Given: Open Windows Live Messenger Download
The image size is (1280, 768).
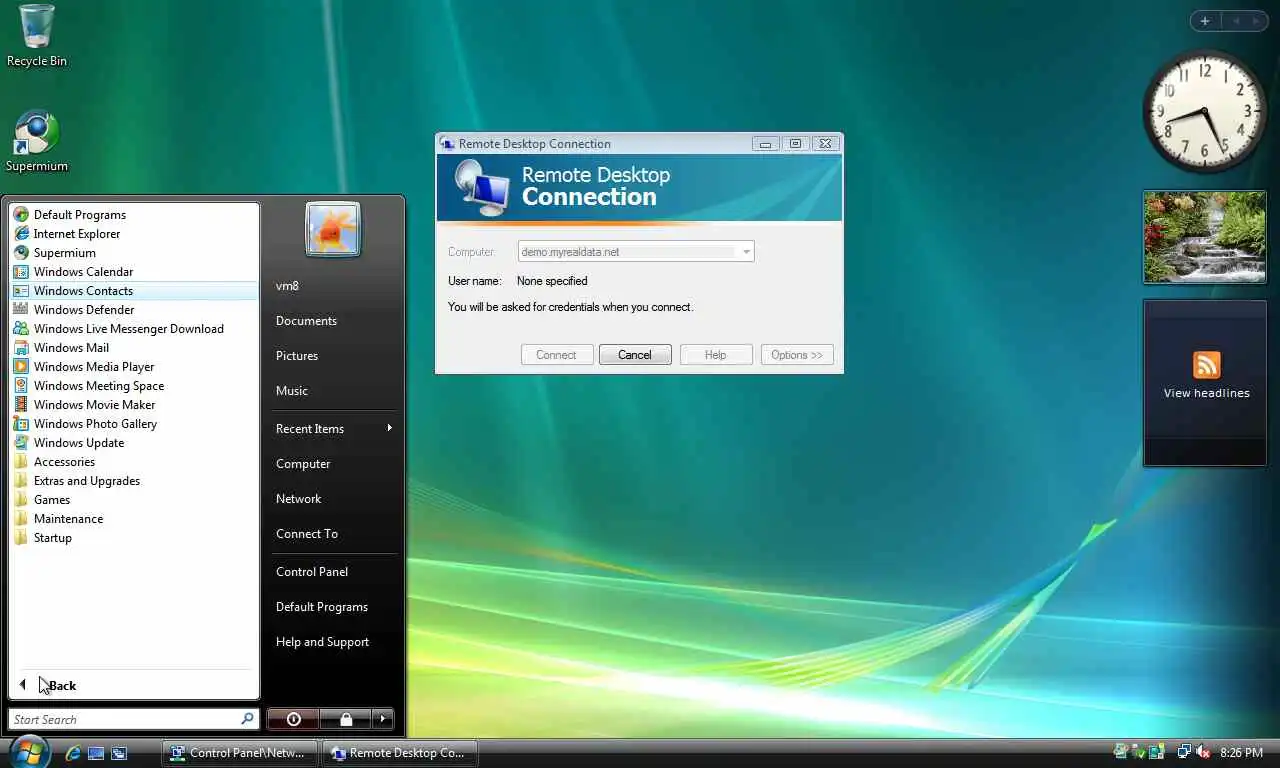Looking at the screenshot, I should click(134, 329).
